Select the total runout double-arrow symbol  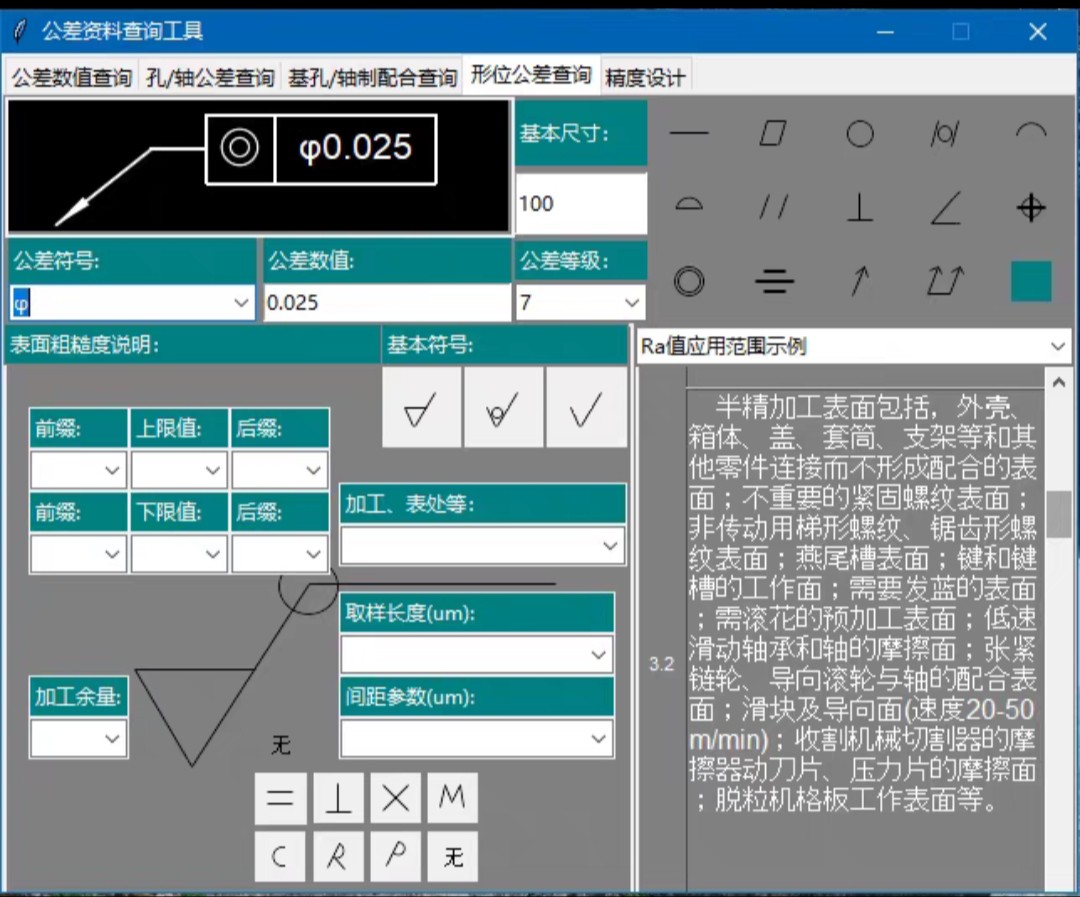click(x=944, y=280)
